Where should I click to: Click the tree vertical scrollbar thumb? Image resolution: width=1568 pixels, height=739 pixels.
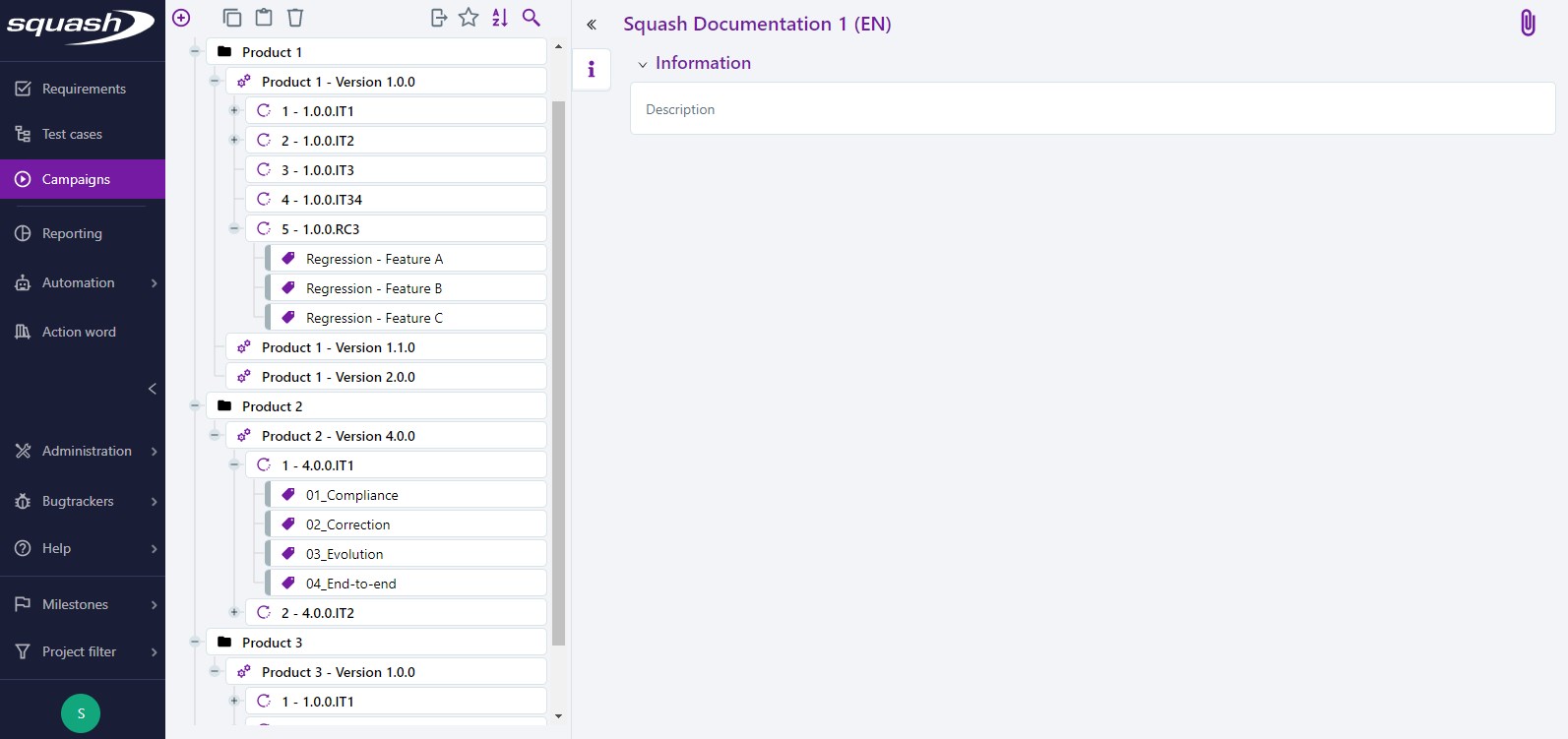point(559,374)
